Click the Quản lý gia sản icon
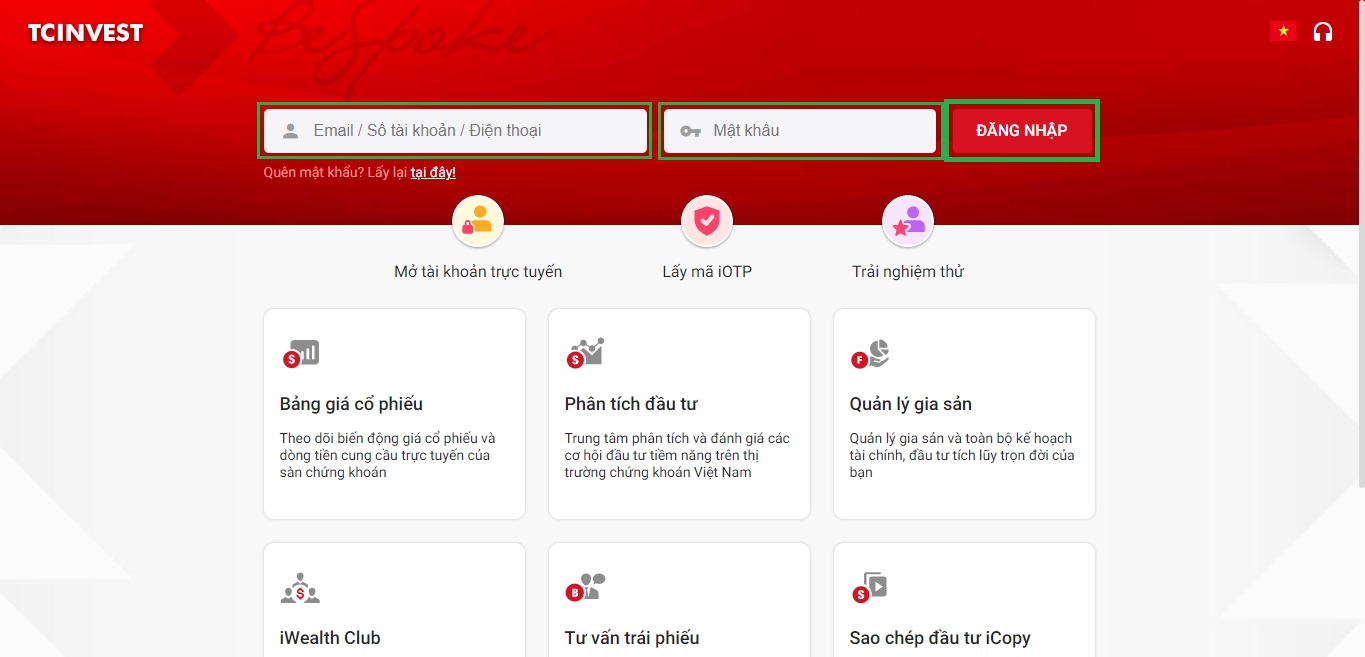The width and height of the screenshot is (1365, 657). [871, 354]
